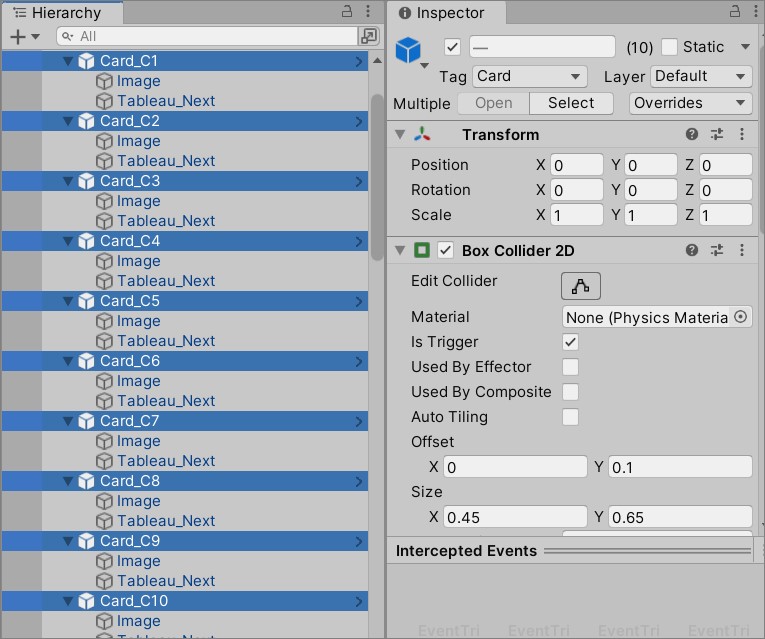Select Tableau_Next under Card_C3
The height and width of the screenshot is (639, 765).
tap(166, 221)
